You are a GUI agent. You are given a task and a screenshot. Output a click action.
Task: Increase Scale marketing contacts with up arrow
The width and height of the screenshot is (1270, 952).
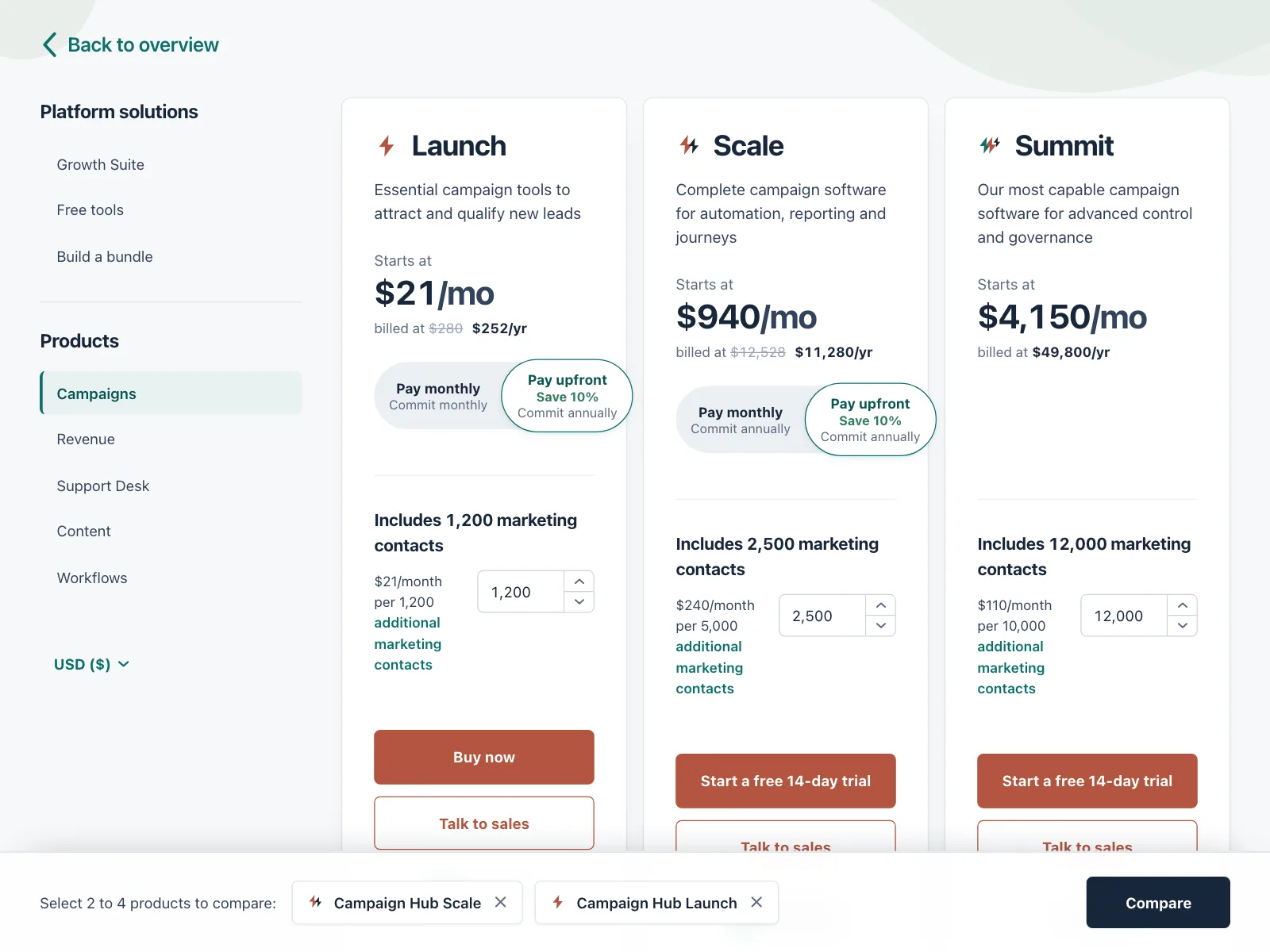pos(881,605)
